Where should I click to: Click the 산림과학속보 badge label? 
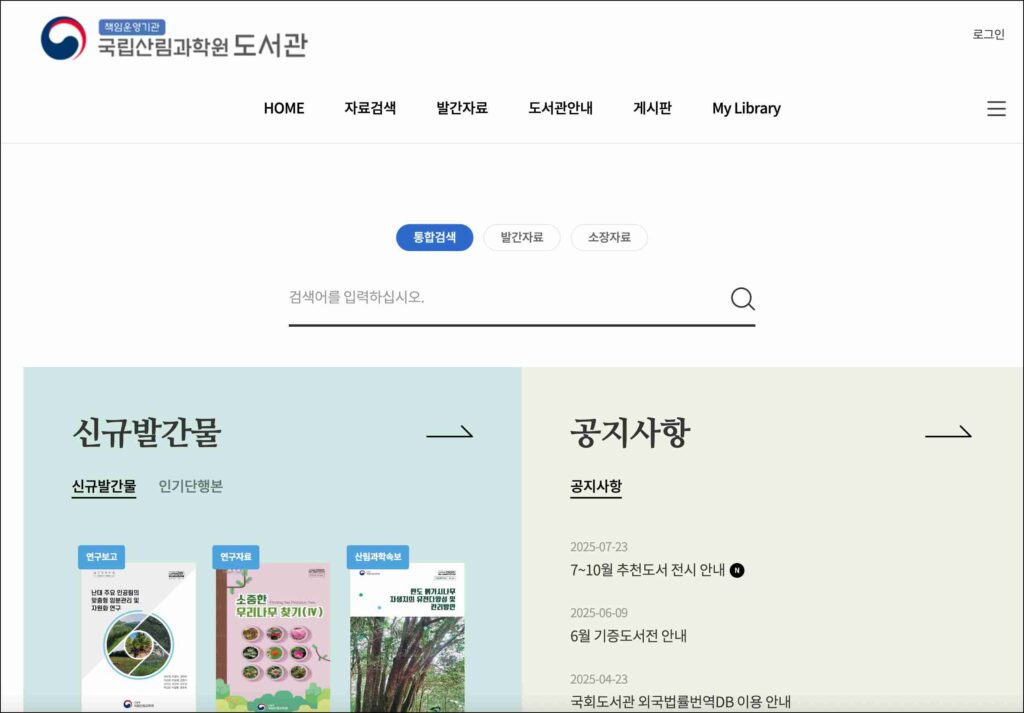click(x=377, y=557)
